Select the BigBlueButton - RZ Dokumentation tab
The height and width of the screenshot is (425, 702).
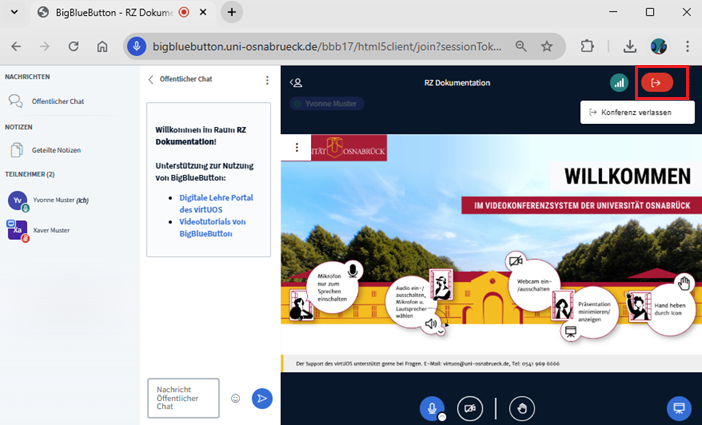[x=121, y=13]
